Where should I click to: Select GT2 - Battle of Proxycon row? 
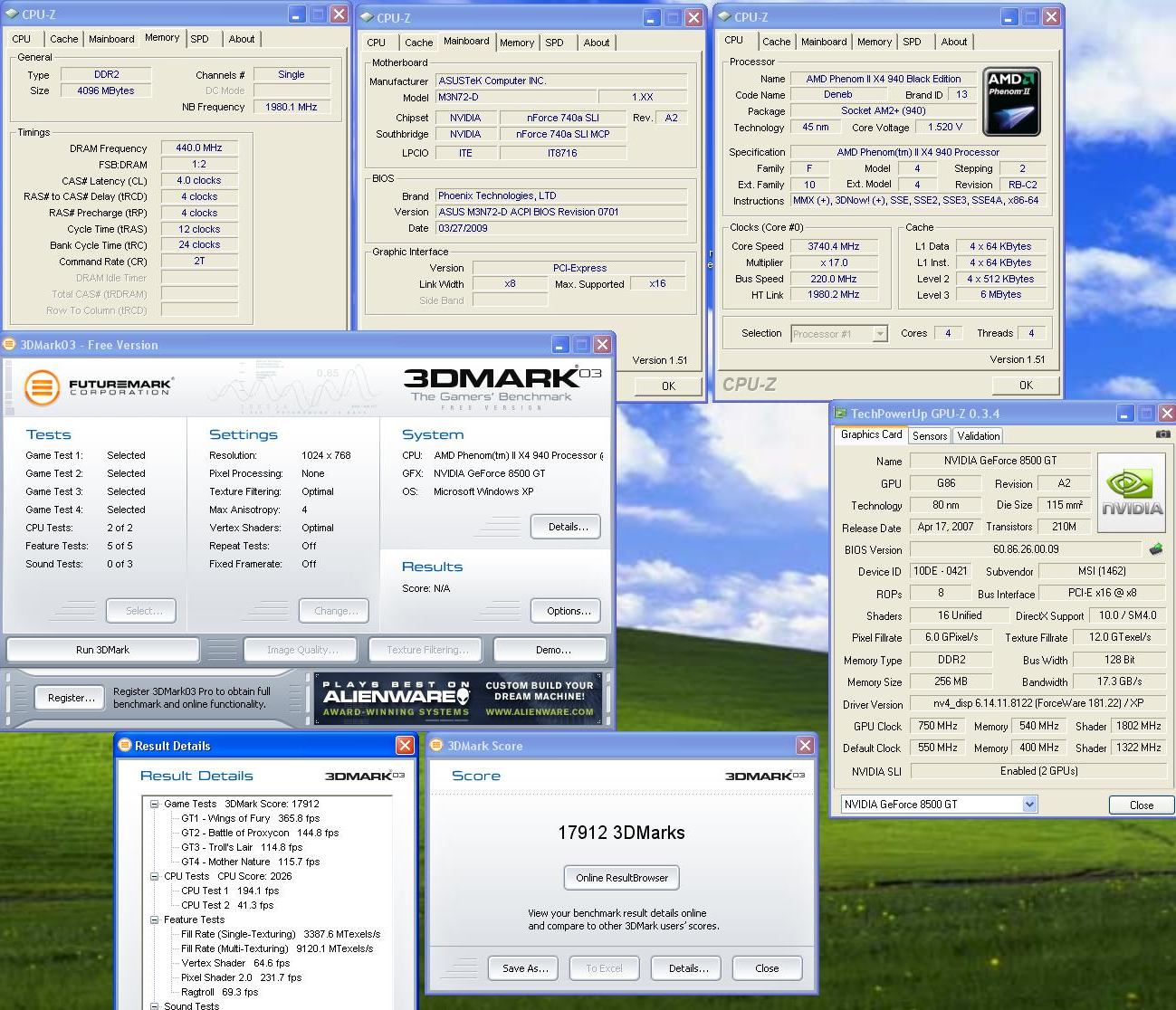click(260, 833)
